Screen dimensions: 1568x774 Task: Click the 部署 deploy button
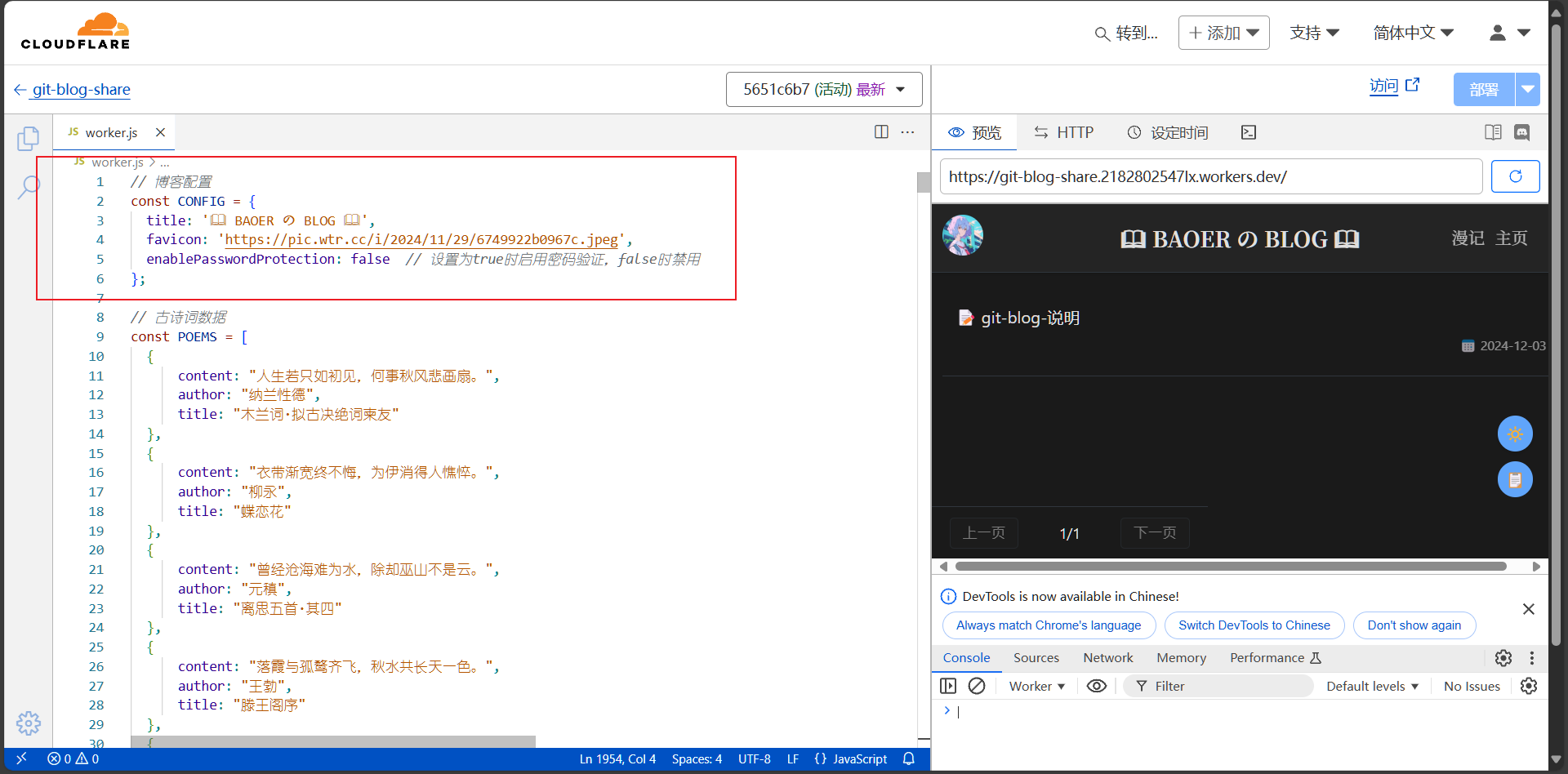[x=1484, y=89]
